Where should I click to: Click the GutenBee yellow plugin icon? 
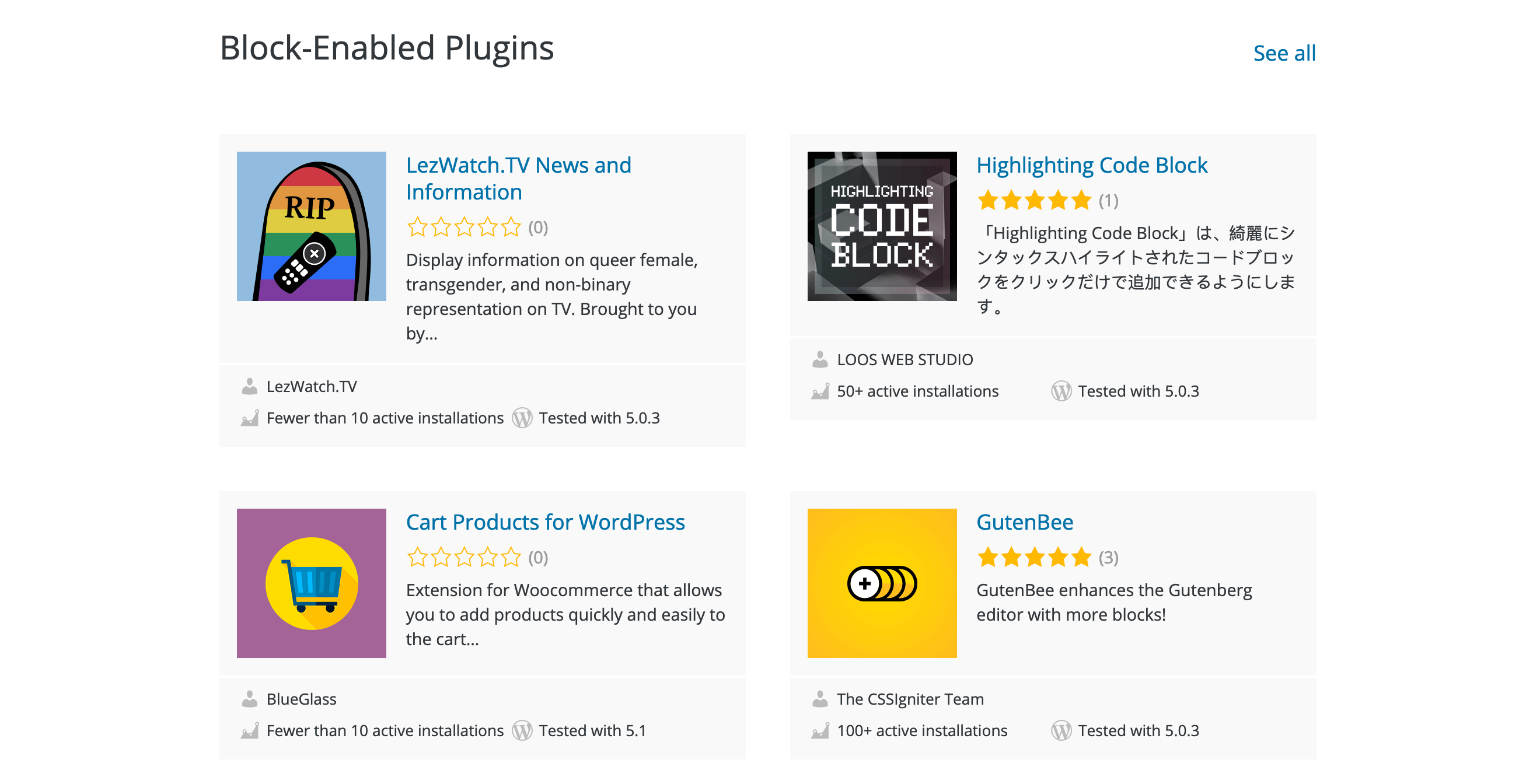coord(881,583)
